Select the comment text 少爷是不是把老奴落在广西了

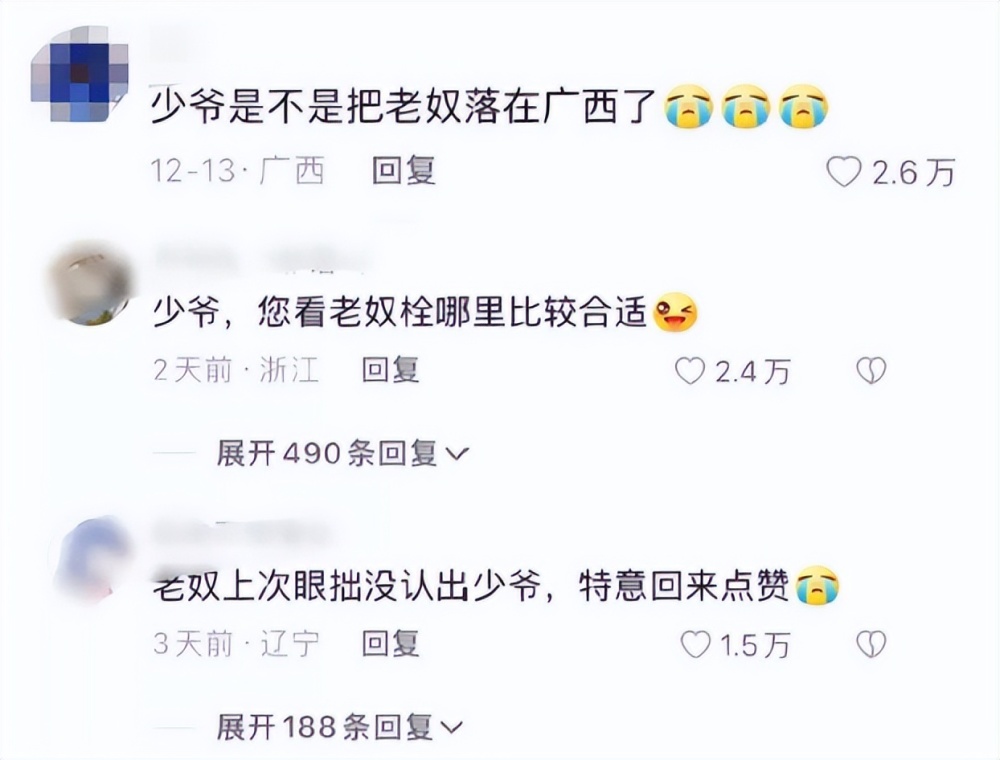(x=404, y=106)
